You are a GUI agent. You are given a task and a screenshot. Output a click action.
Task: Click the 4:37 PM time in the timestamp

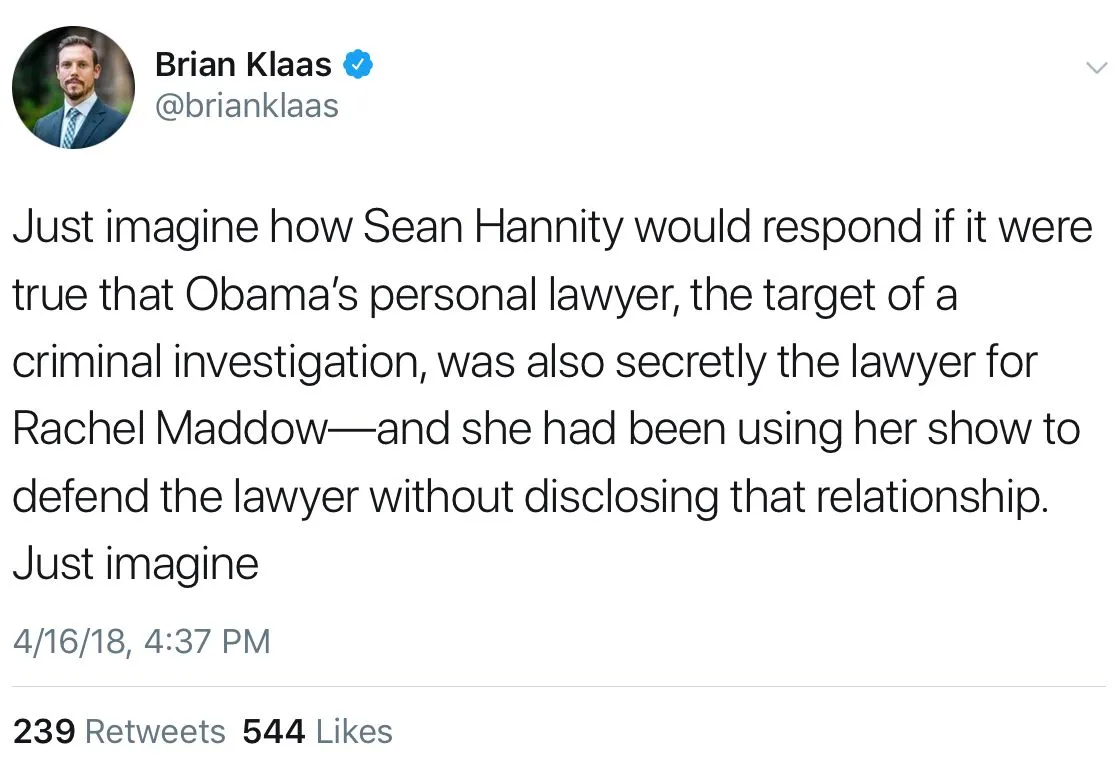207,641
